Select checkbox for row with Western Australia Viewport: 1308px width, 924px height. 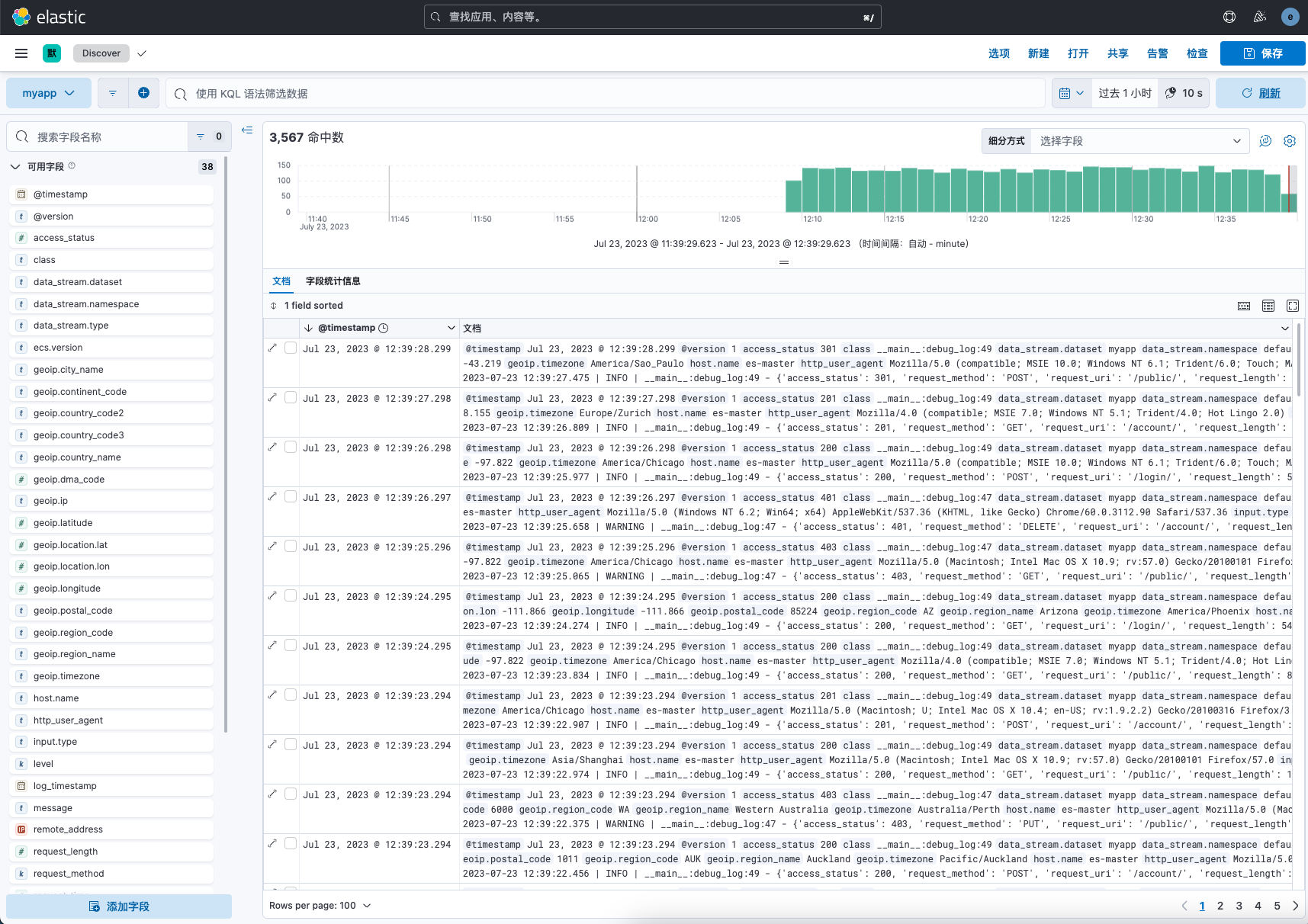[x=291, y=794]
